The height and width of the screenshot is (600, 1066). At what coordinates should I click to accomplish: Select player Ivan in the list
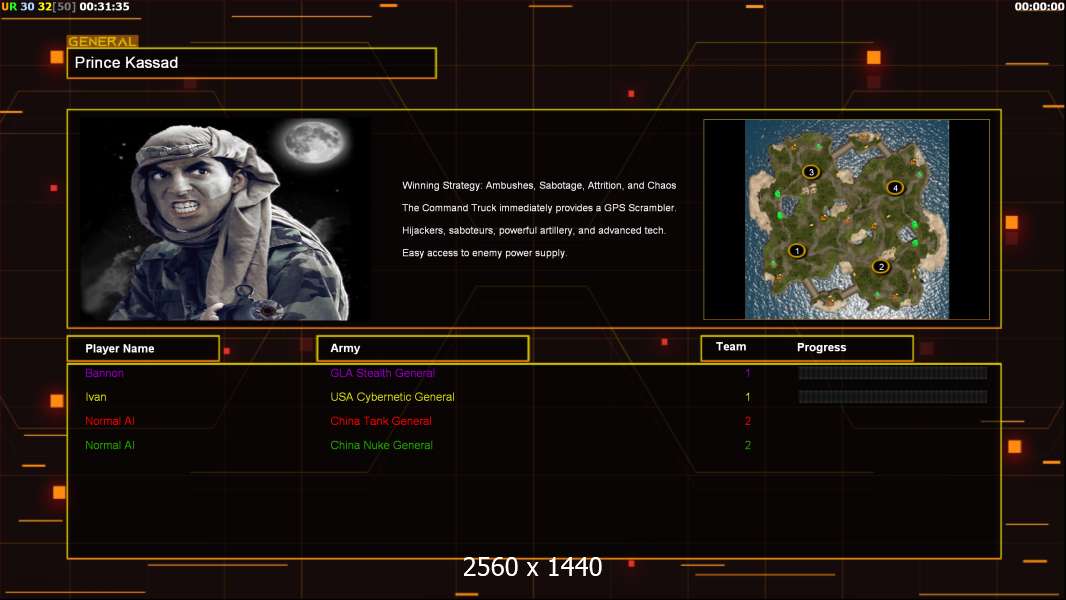(x=96, y=397)
